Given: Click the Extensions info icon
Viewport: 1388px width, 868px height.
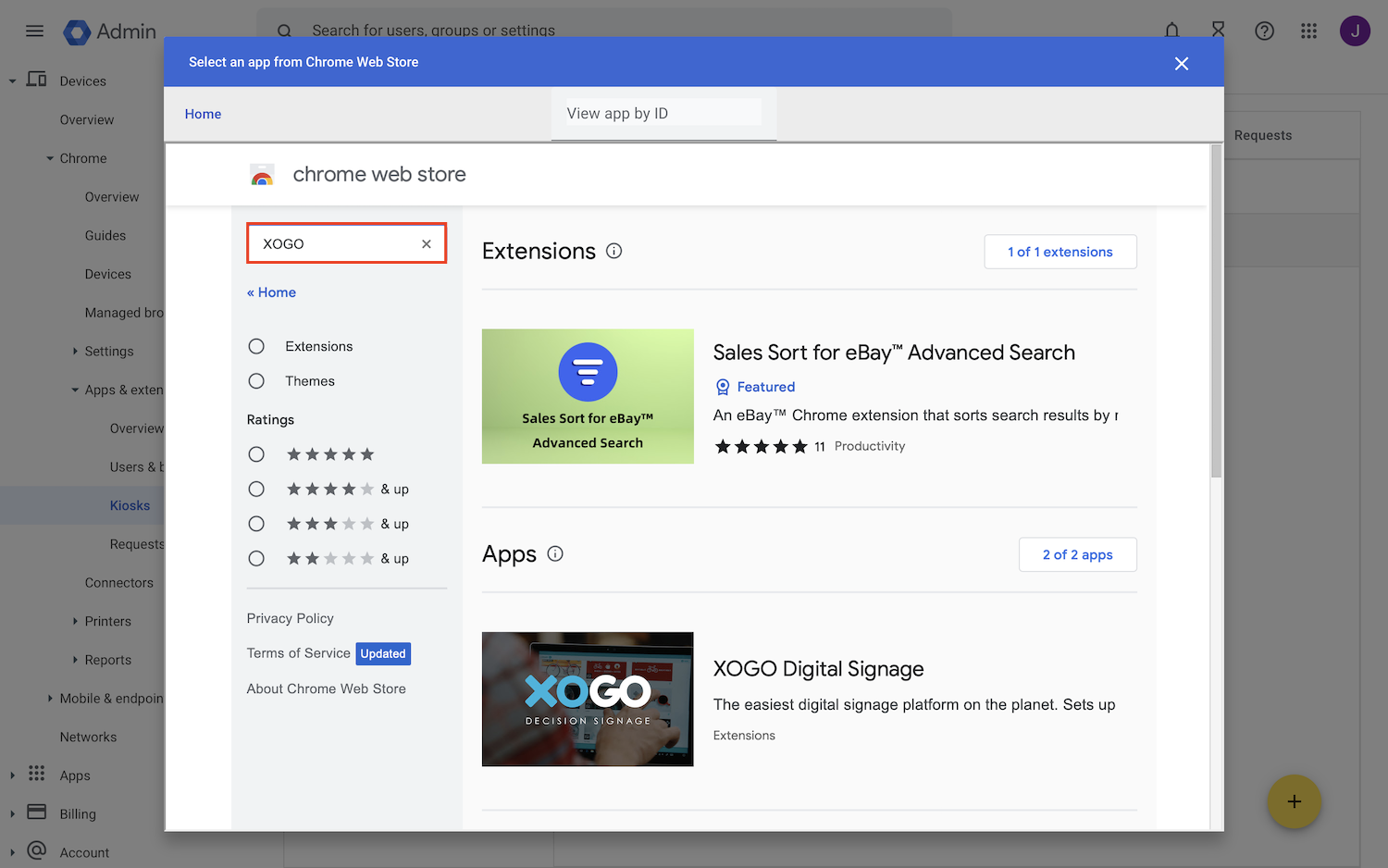Looking at the screenshot, I should tap(613, 250).
